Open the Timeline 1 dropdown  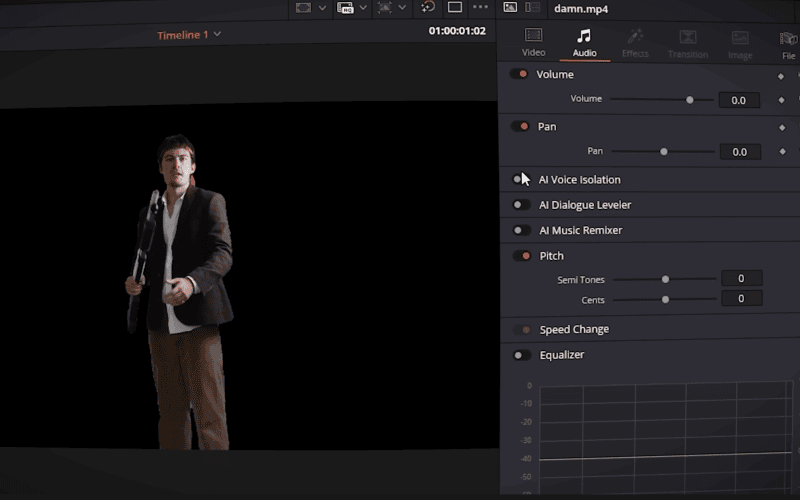pyautogui.click(x=189, y=35)
